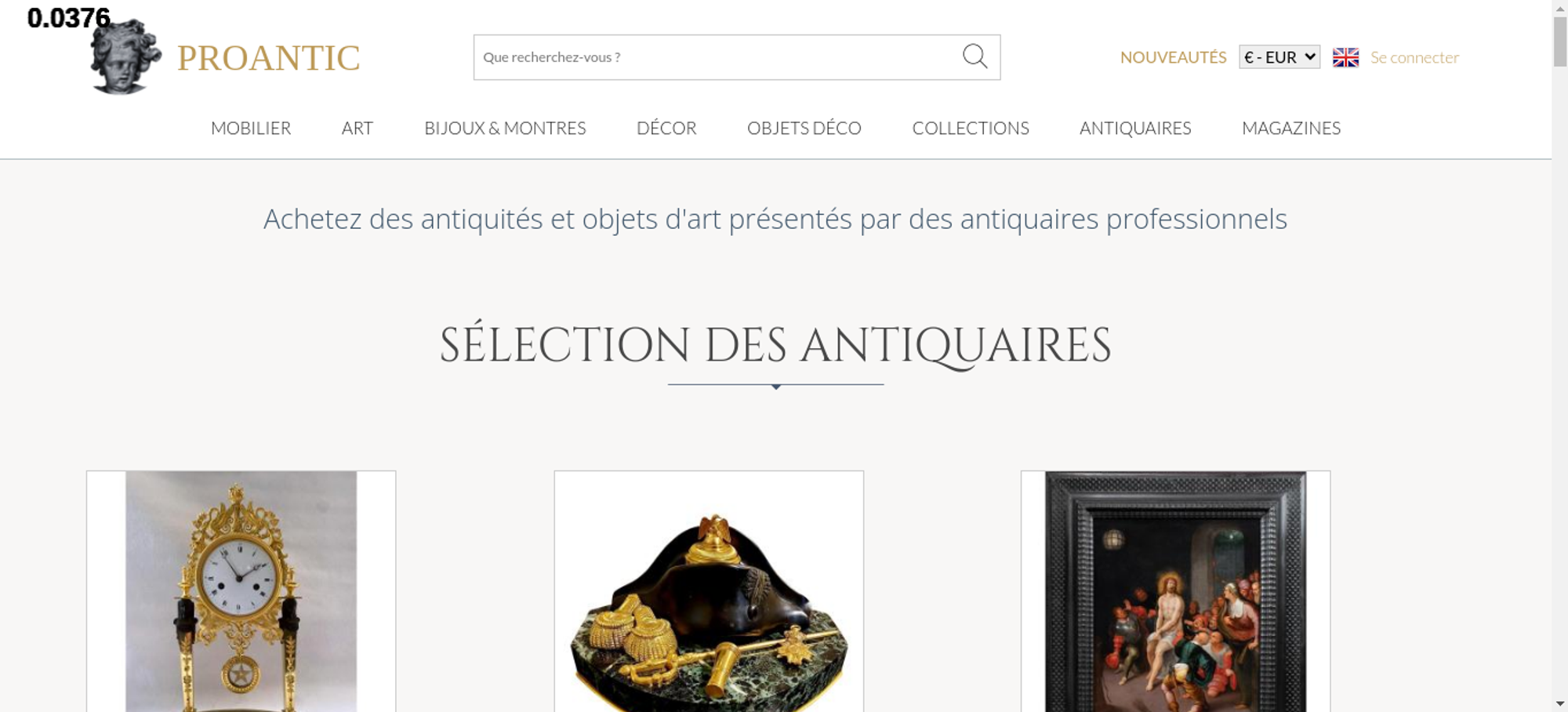1568x712 pixels.
Task: Open the BIJOUX & MONTRES menu
Action: pos(505,128)
